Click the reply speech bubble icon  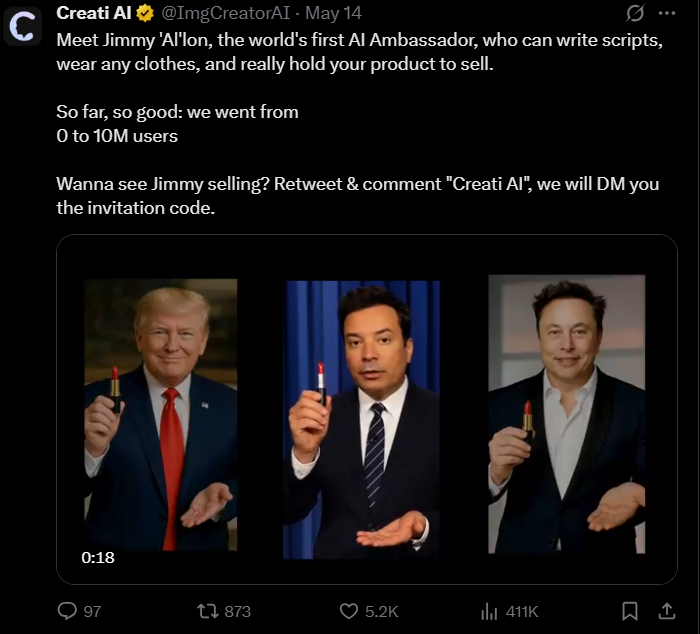(68, 610)
